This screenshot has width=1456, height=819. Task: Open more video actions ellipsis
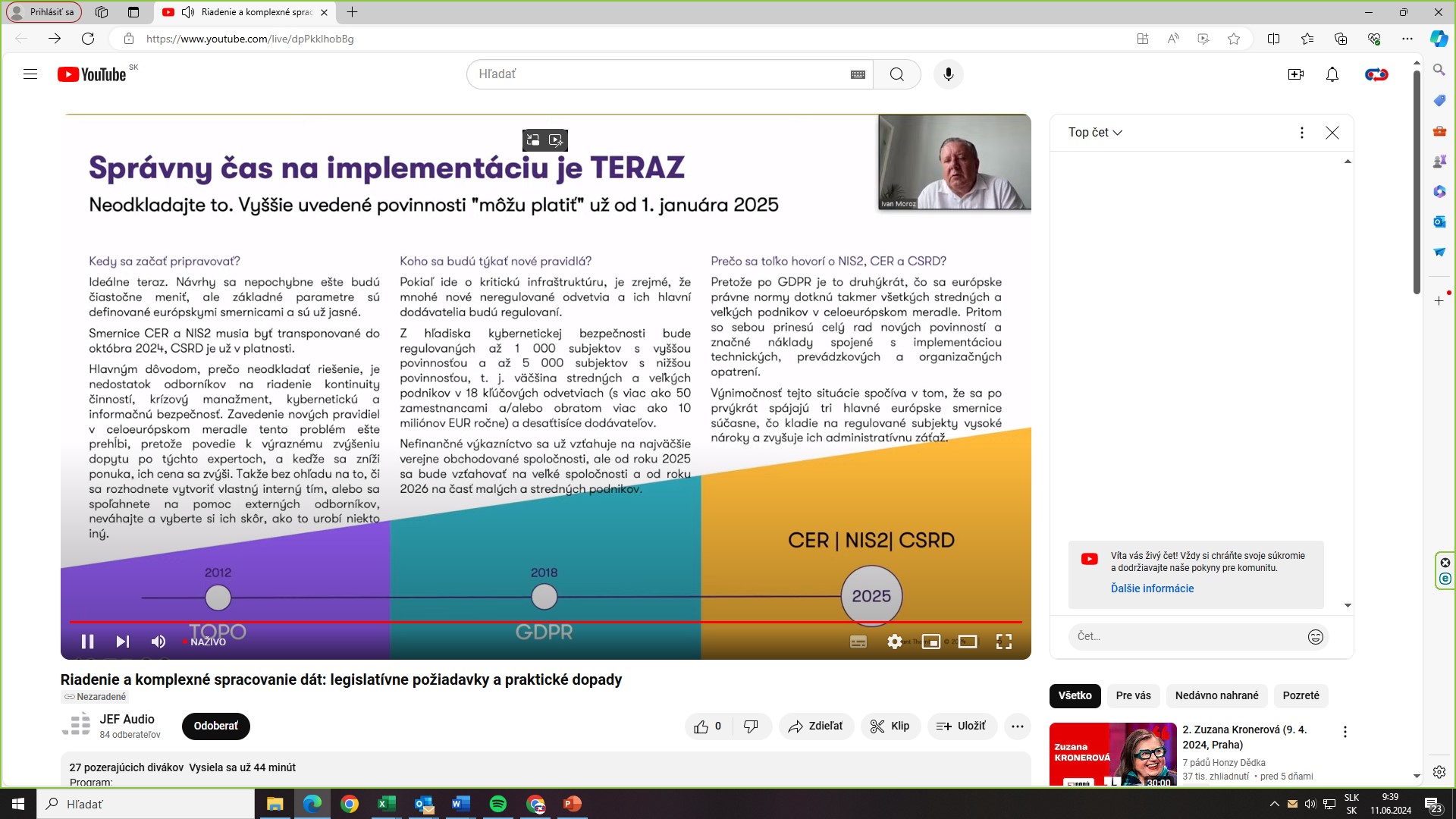pyautogui.click(x=1018, y=726)
